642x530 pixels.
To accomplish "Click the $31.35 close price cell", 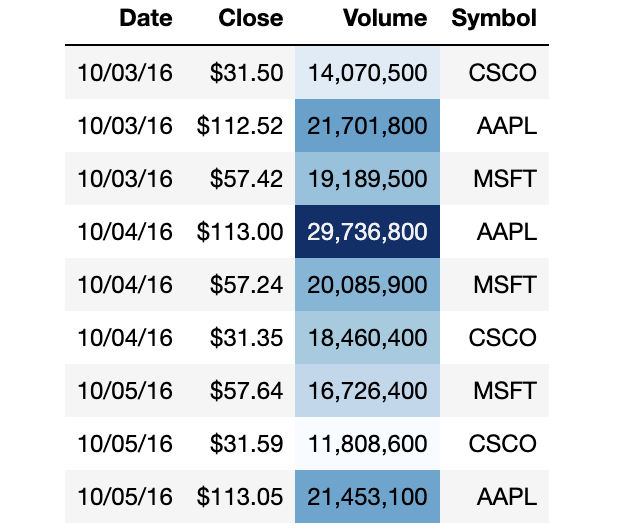I will click(x=247, y=338).
